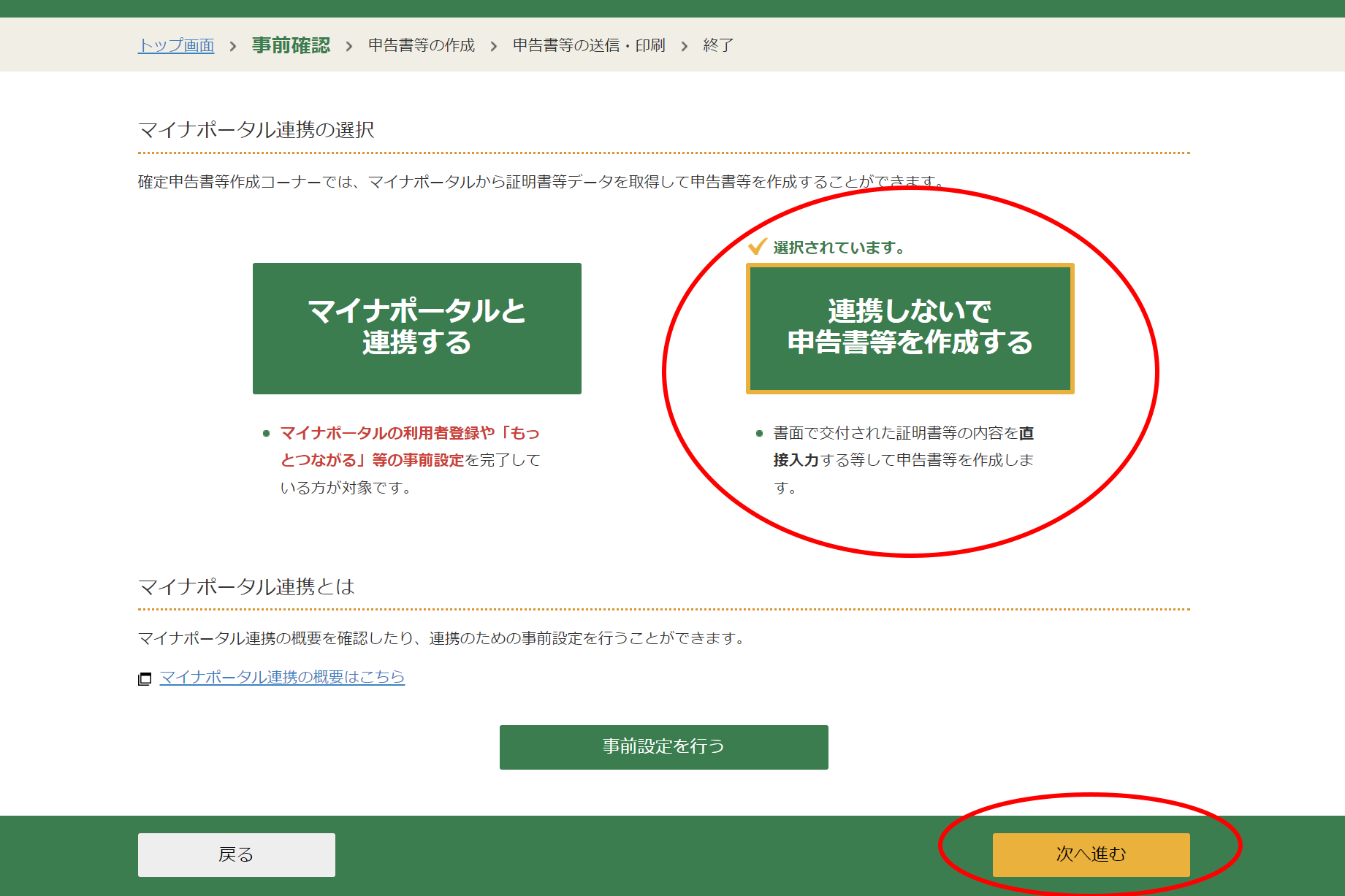Choose the マイナポータルと連携する option
The image size is (1345, 896).
point(416,328)
